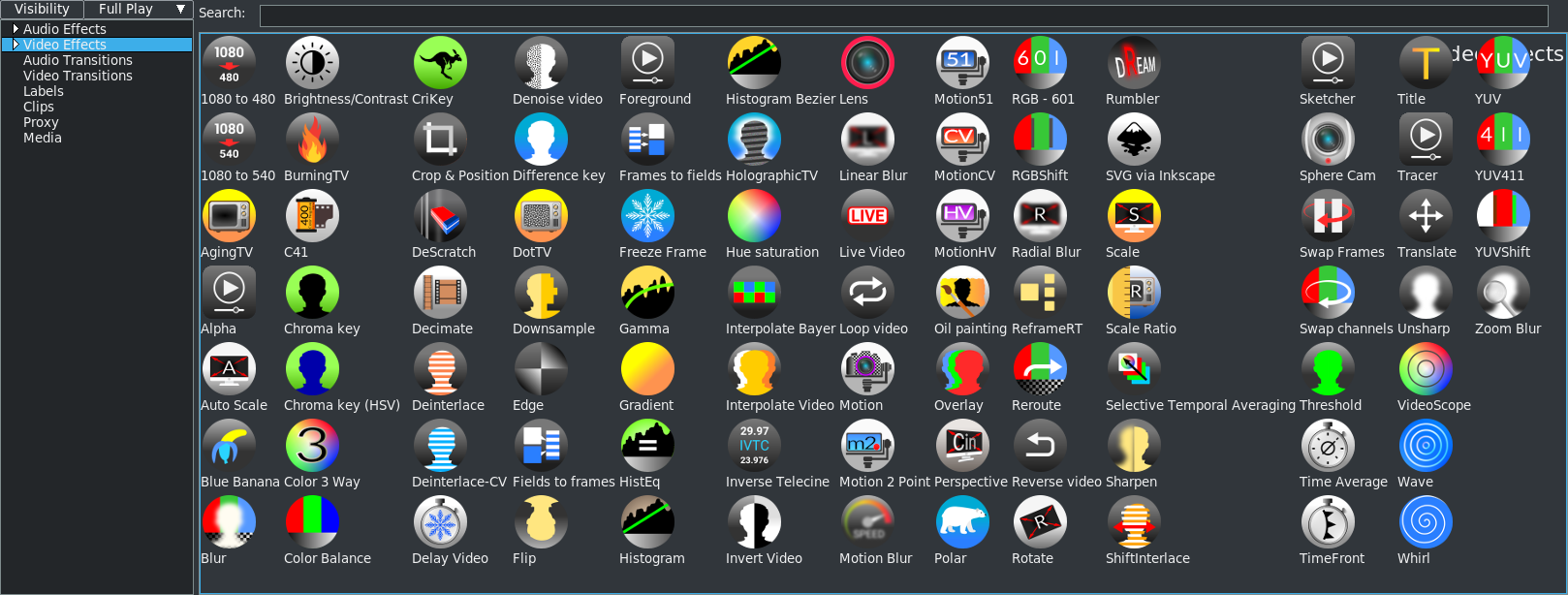Open the Visibility menu button
The height and width of the screenshot is (595, 1568).
(x=42, y=9)
